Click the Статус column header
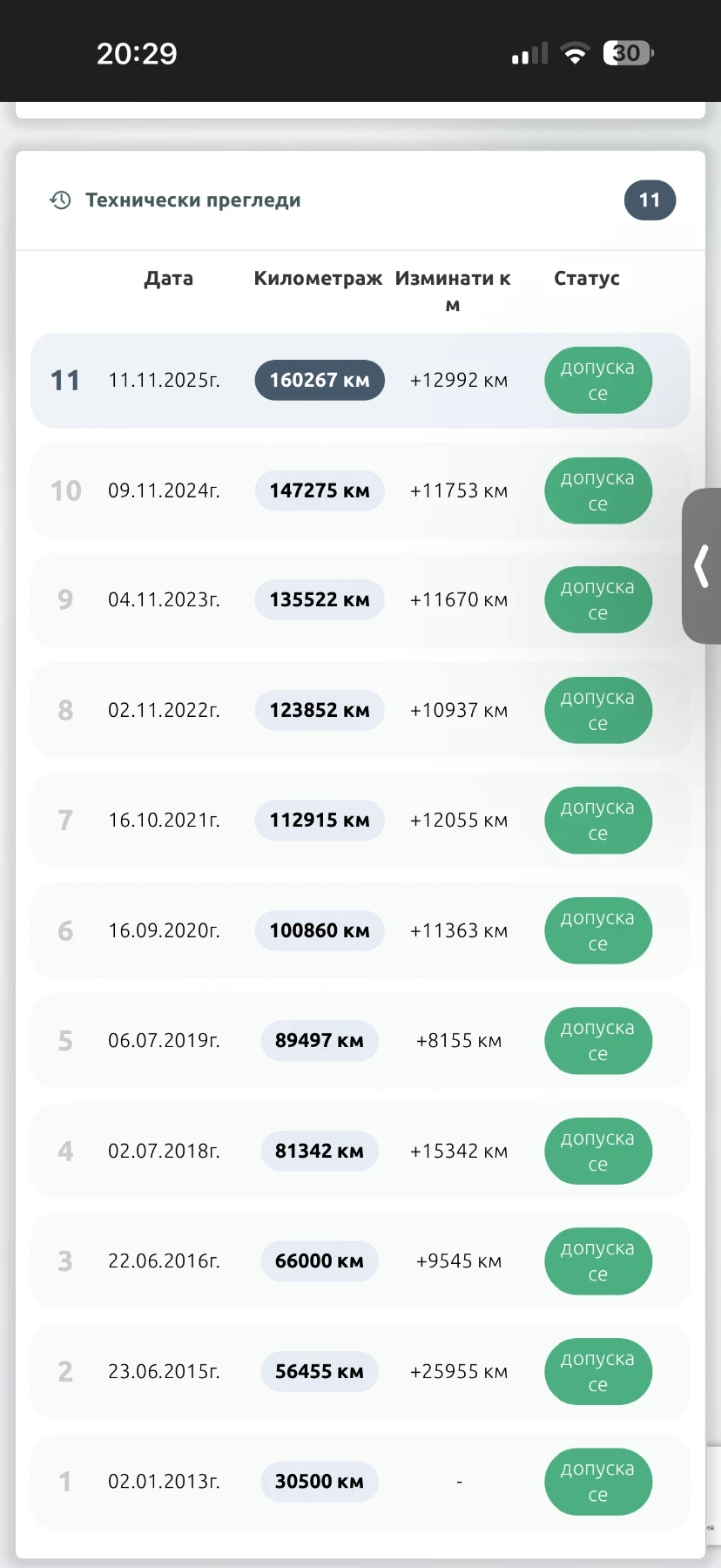This screenshot has width=721, height=1568. 587,279
